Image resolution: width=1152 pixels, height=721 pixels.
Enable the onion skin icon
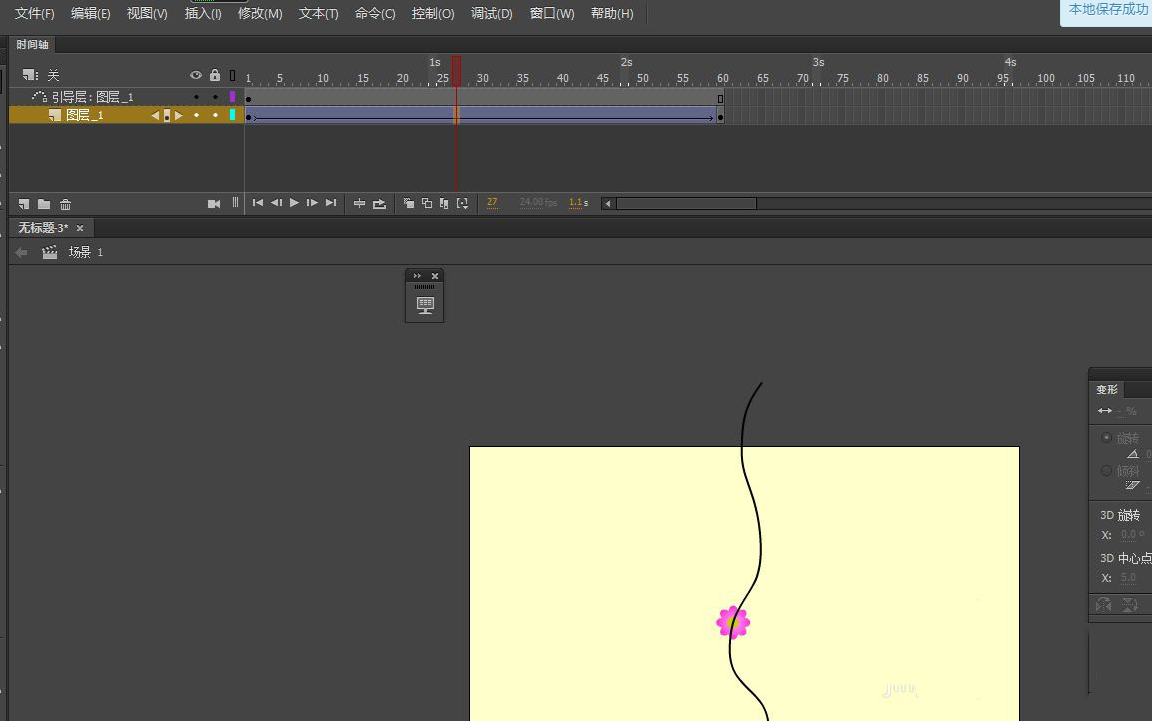(x=408, y=204)
